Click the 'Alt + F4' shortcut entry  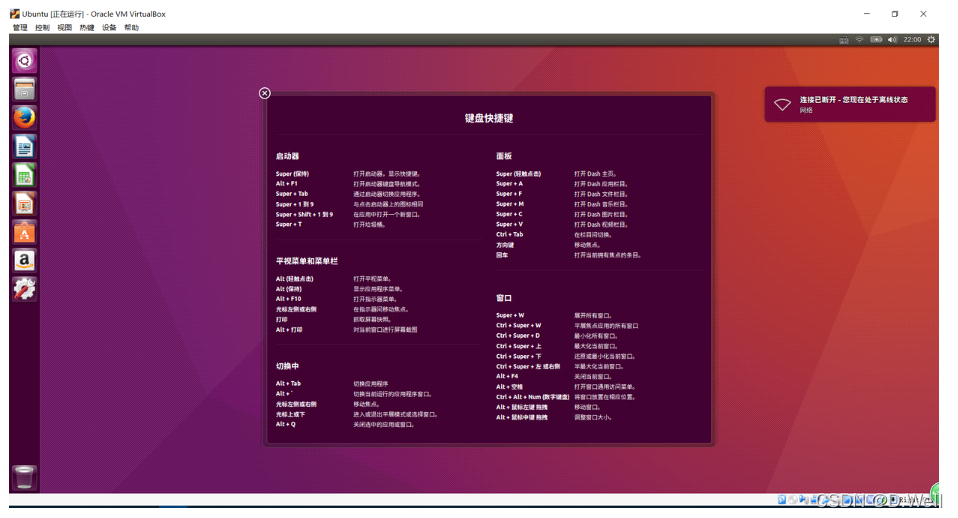click(x=507, y=376)
